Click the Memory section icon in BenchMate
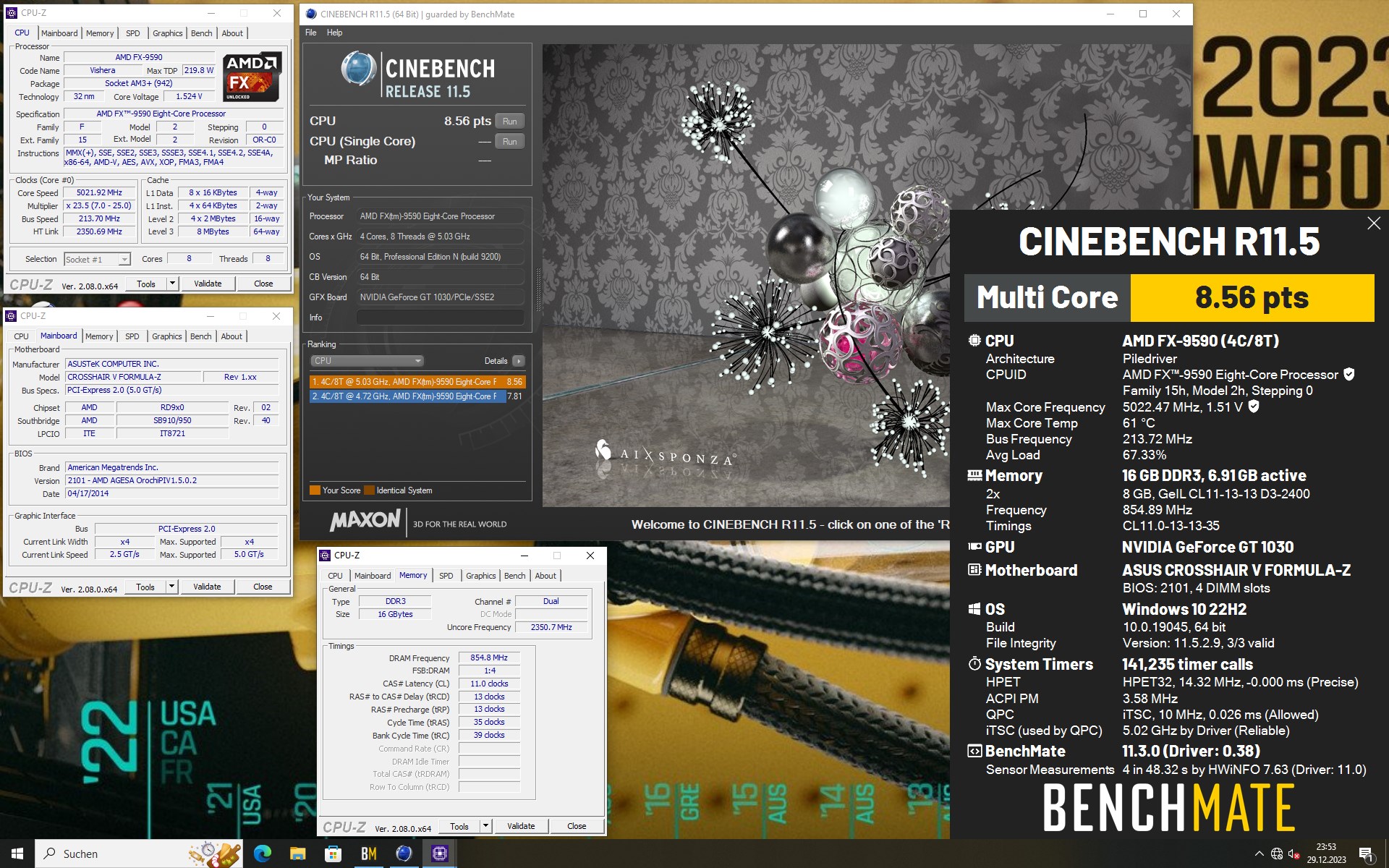1389x868 pixels. tap(974, 475)
